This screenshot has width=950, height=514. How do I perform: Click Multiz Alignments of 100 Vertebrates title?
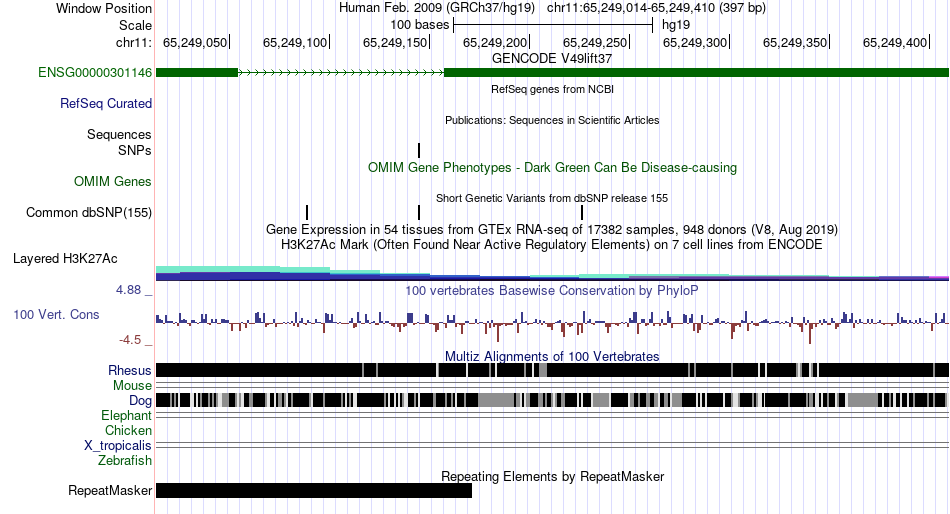[x=552, y=356]
